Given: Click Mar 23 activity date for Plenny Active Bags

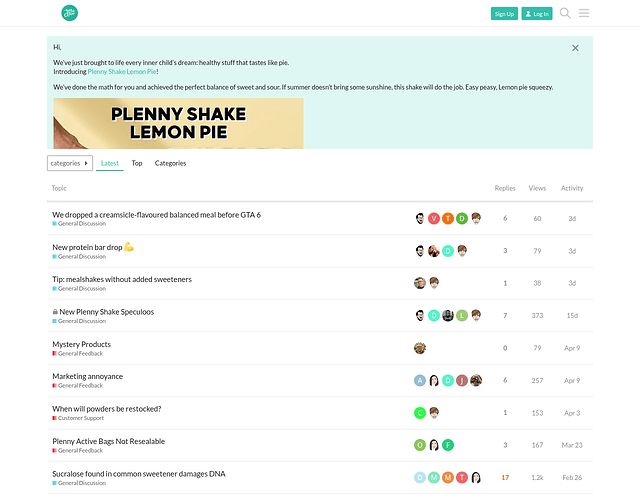Looking at the screenshot, I should click(x=572, y=445).
